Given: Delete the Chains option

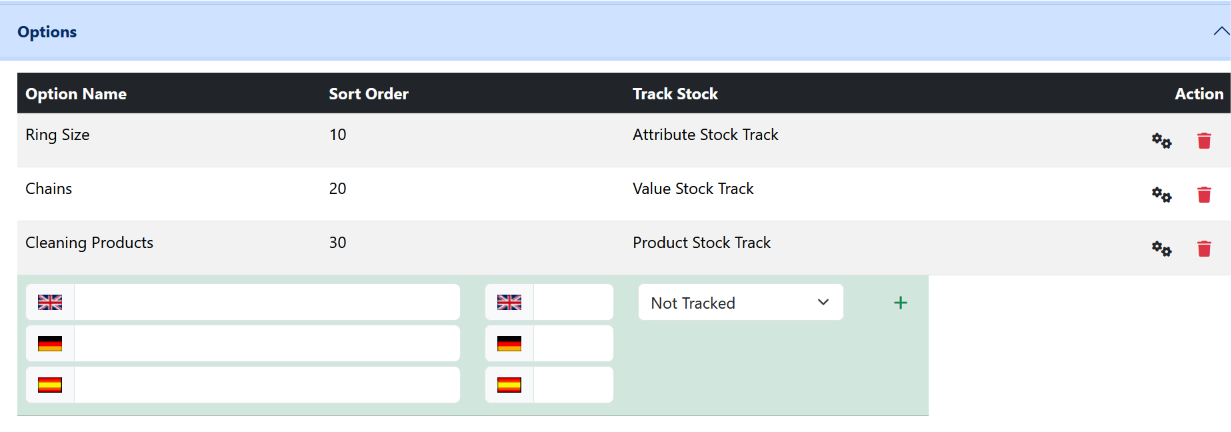Looking at the screenshot, I should 1204,195.
